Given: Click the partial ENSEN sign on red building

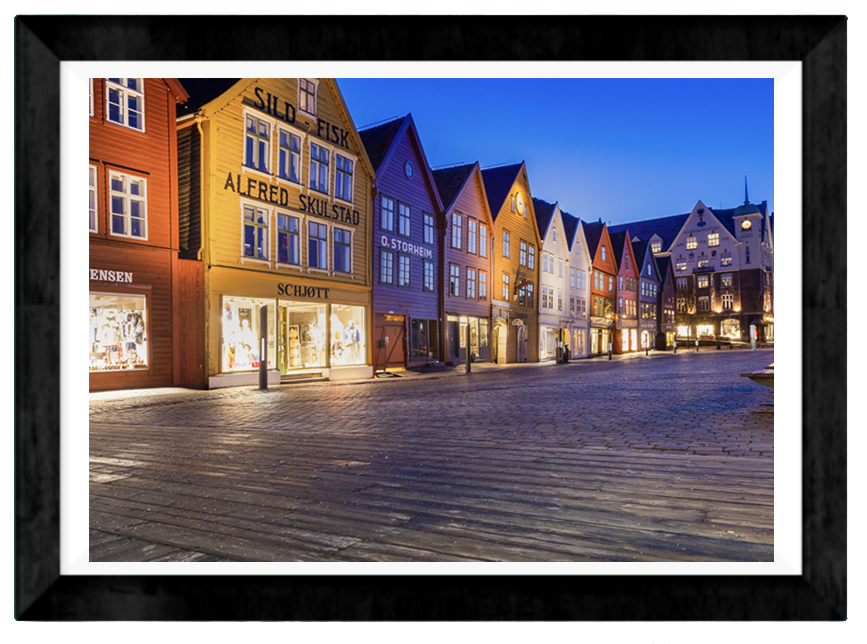Looking at the screenshot, I should pos(111,275).
